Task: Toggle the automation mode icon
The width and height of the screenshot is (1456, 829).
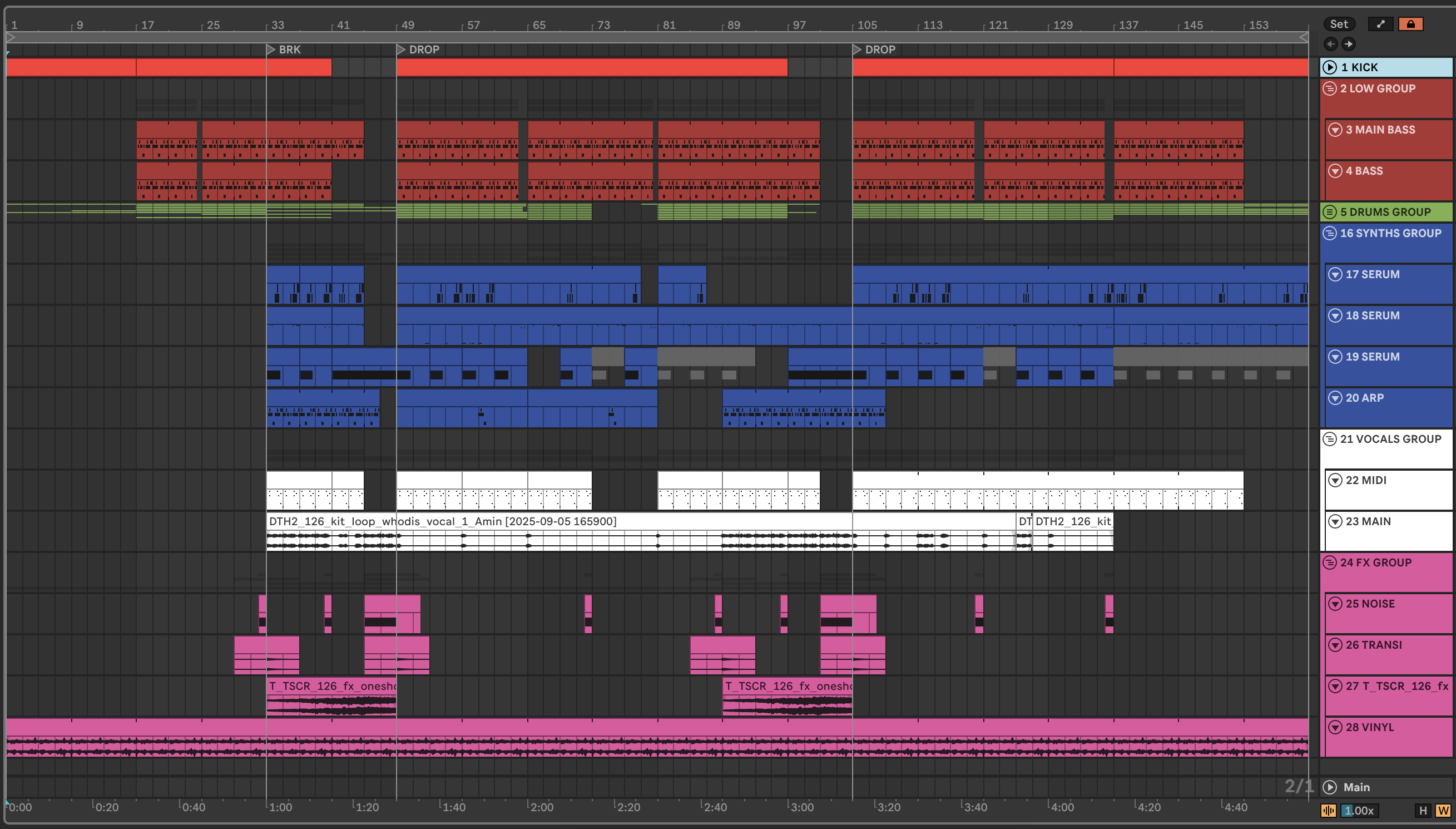Action: pyautogui.click(x=1380, y=24)
